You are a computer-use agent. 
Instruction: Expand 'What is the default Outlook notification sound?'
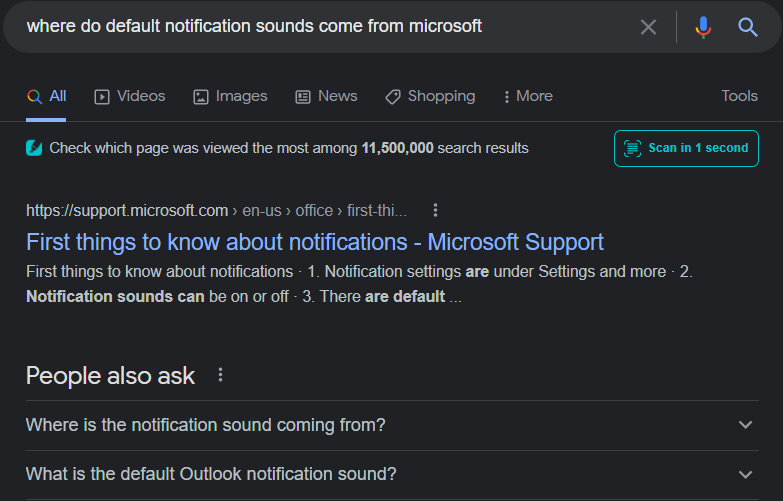click(x=745, y=474)
